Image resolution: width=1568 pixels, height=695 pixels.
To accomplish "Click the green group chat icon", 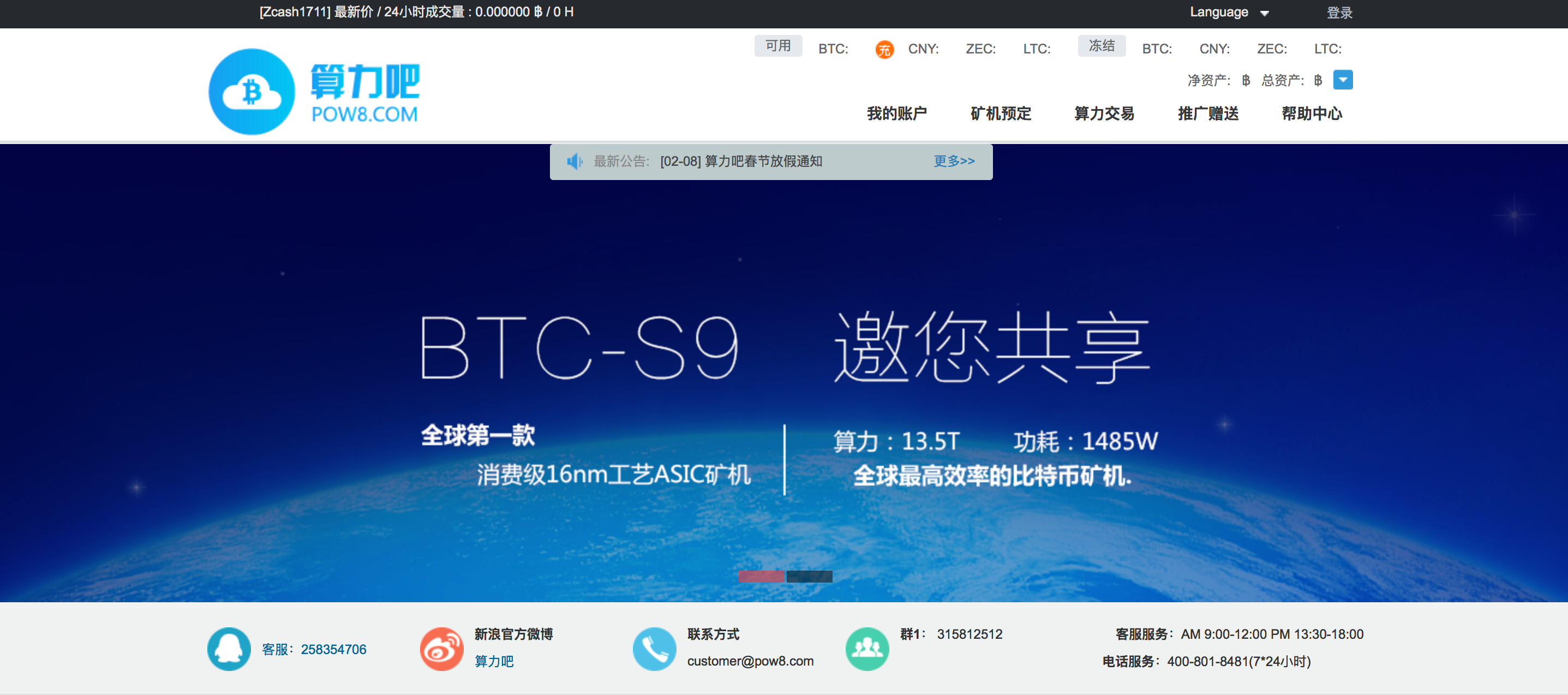I will pos(867,649).
